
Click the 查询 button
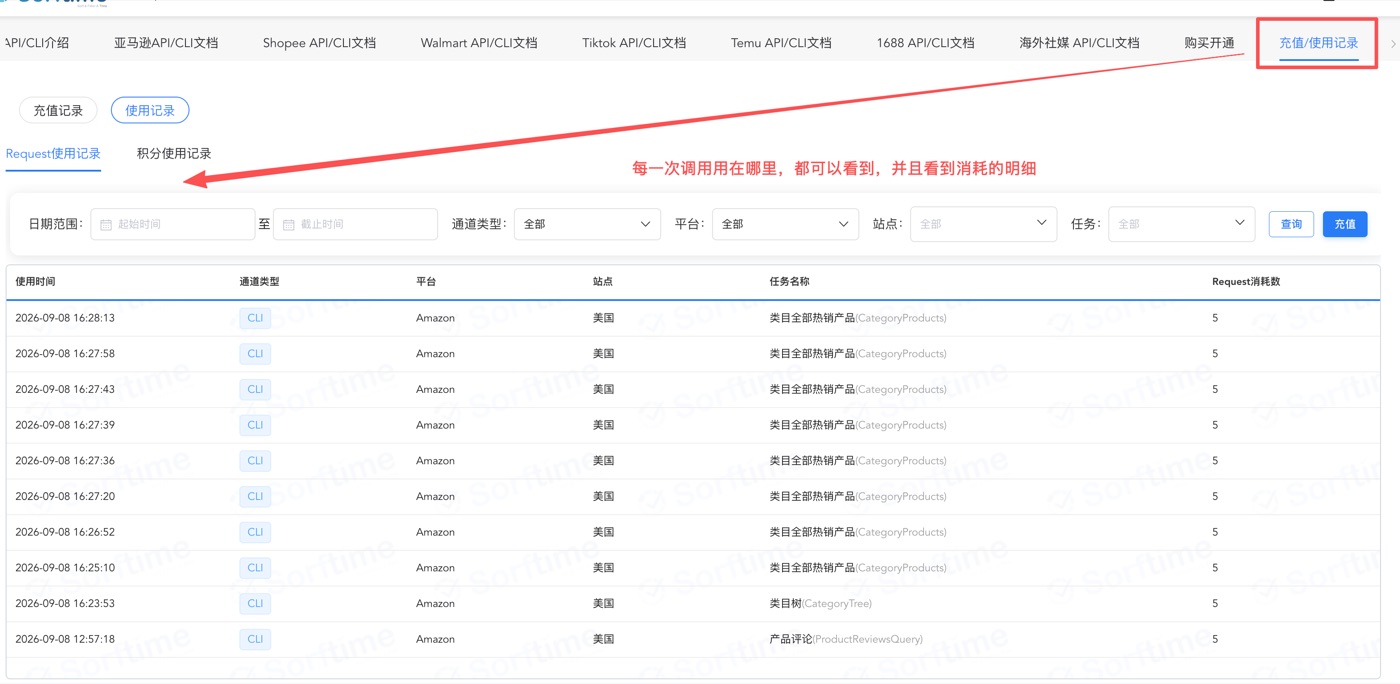pyautogui.click(x=1291, y=224)
